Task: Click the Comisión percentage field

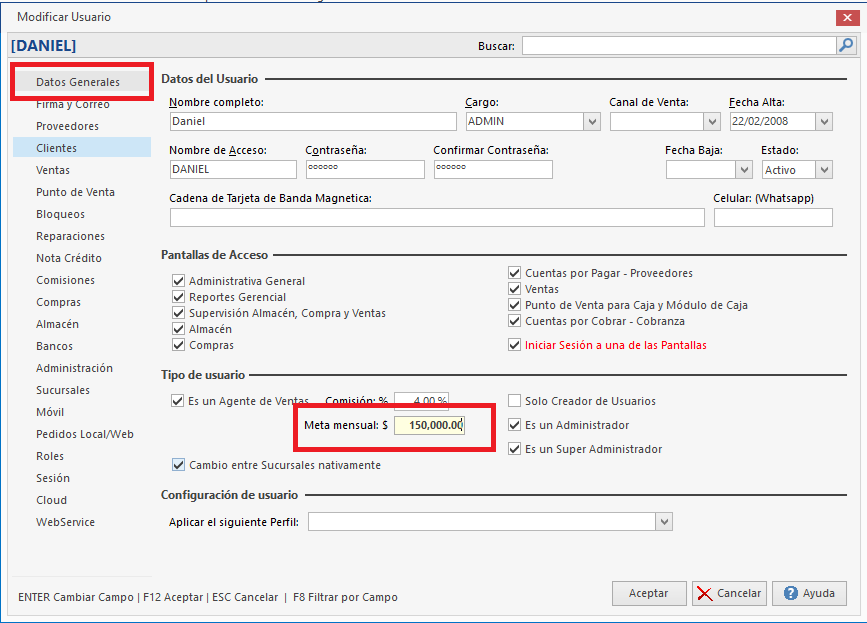Action: 421,400
